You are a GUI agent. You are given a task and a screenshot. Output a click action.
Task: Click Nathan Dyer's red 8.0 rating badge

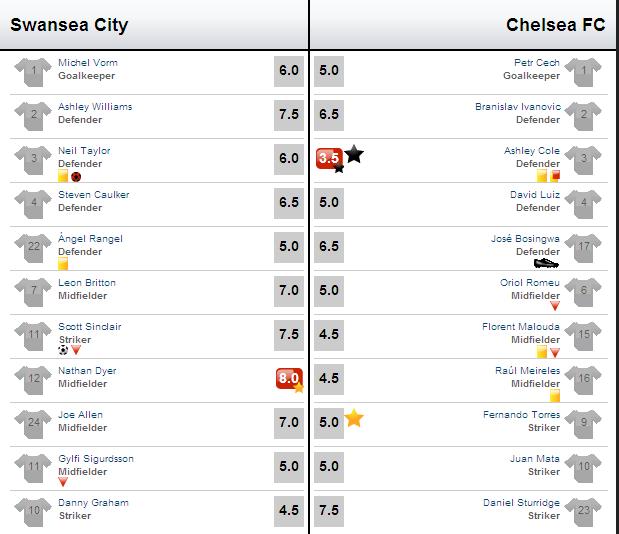click(289, 379)
